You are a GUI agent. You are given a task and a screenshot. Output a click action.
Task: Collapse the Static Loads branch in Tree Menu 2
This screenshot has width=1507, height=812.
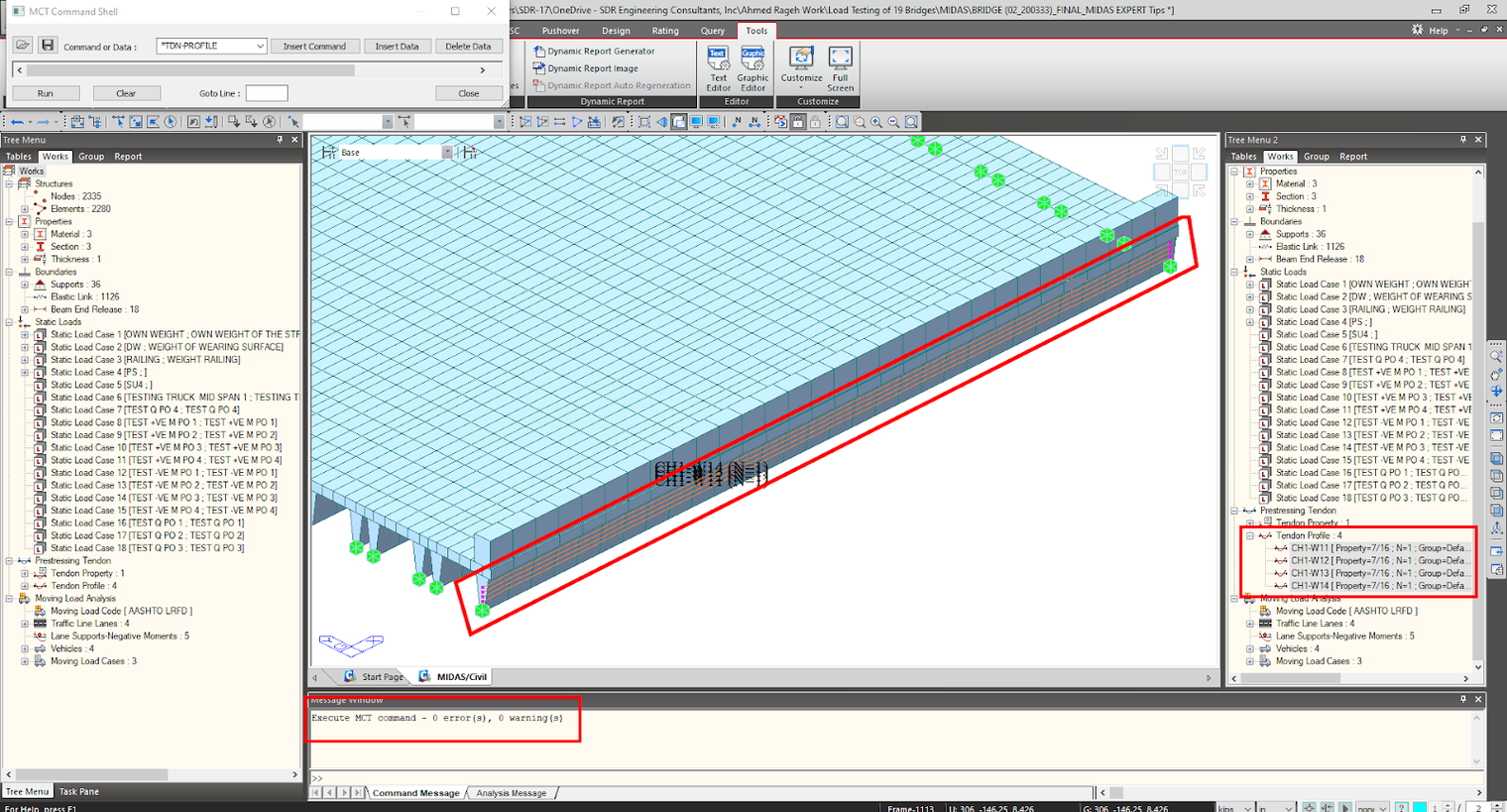tap(1235, 271)
